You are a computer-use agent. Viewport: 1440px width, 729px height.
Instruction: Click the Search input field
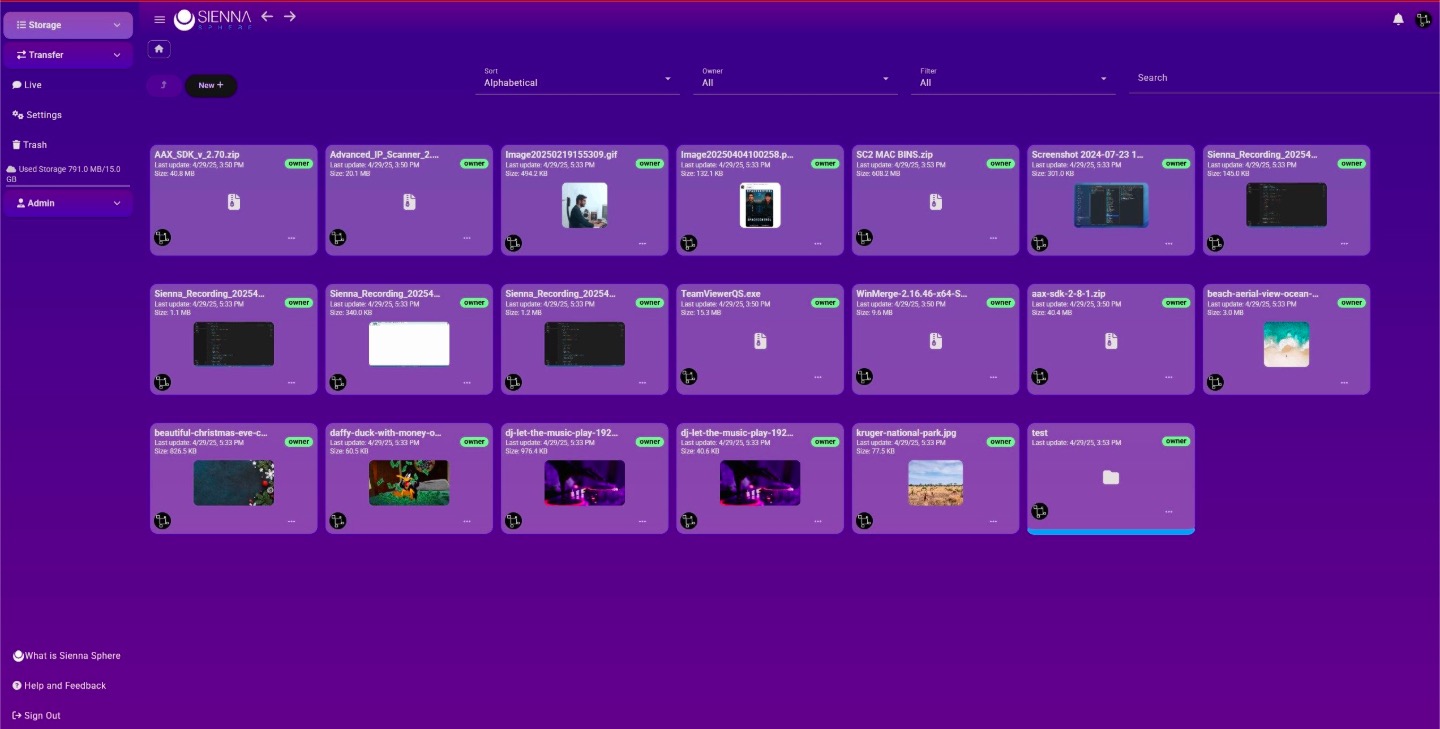[1284, 78]
